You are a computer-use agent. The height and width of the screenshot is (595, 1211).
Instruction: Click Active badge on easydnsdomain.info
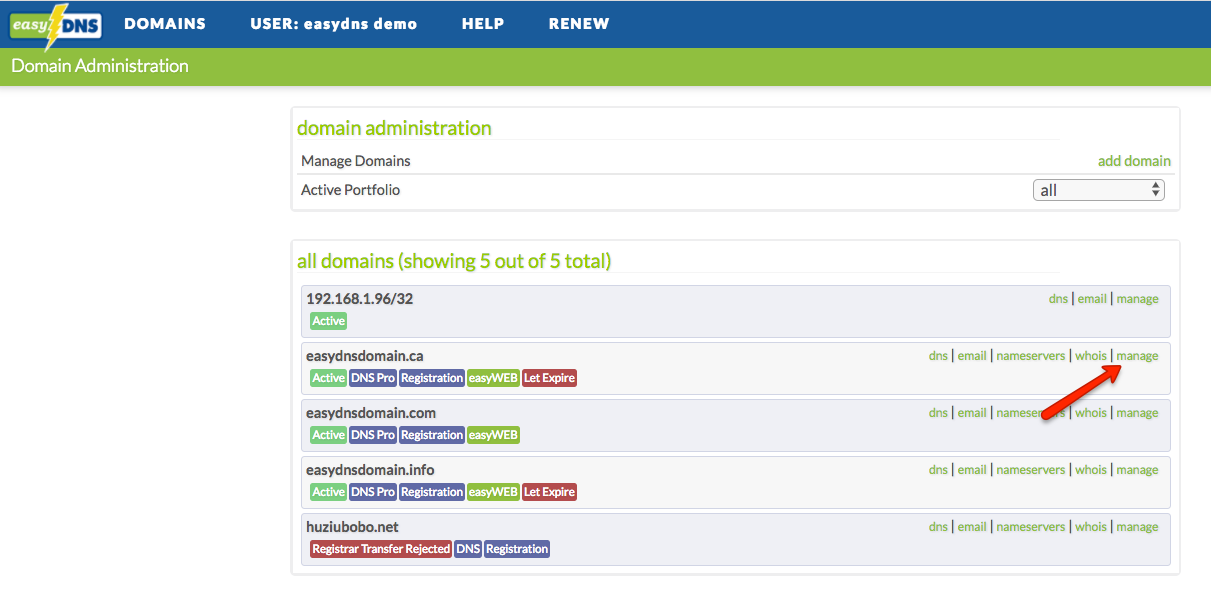328,492
